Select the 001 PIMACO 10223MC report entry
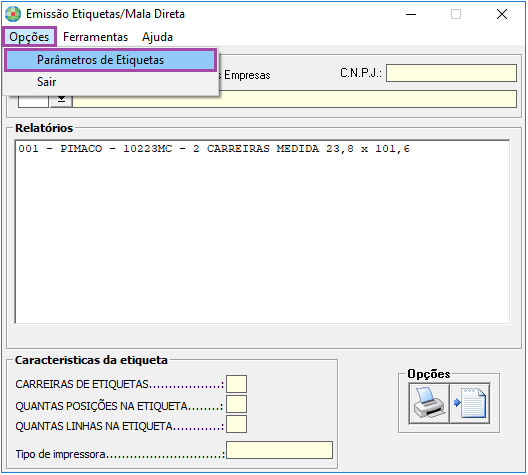This screenshot has width=528, height=475. [x=214, y=149]
